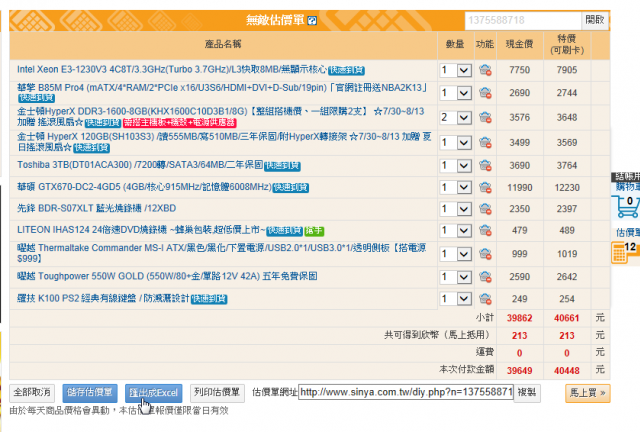Image resolution: width=640 pixels, height=432 pixels.
Task: Open quantity dropdown for Toughpower 550W GOLD
Action: (x=456, y=277)
